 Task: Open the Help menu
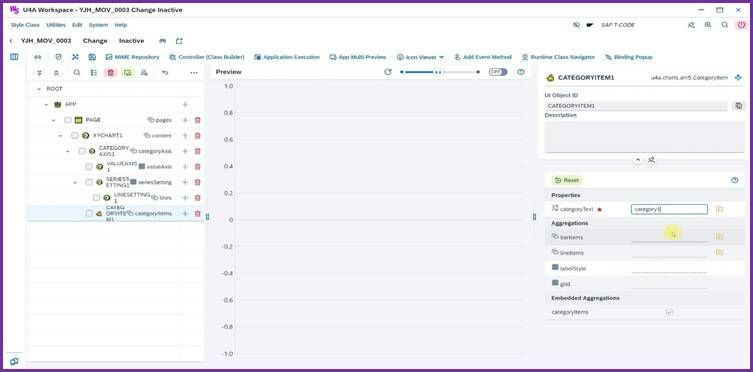121,25
